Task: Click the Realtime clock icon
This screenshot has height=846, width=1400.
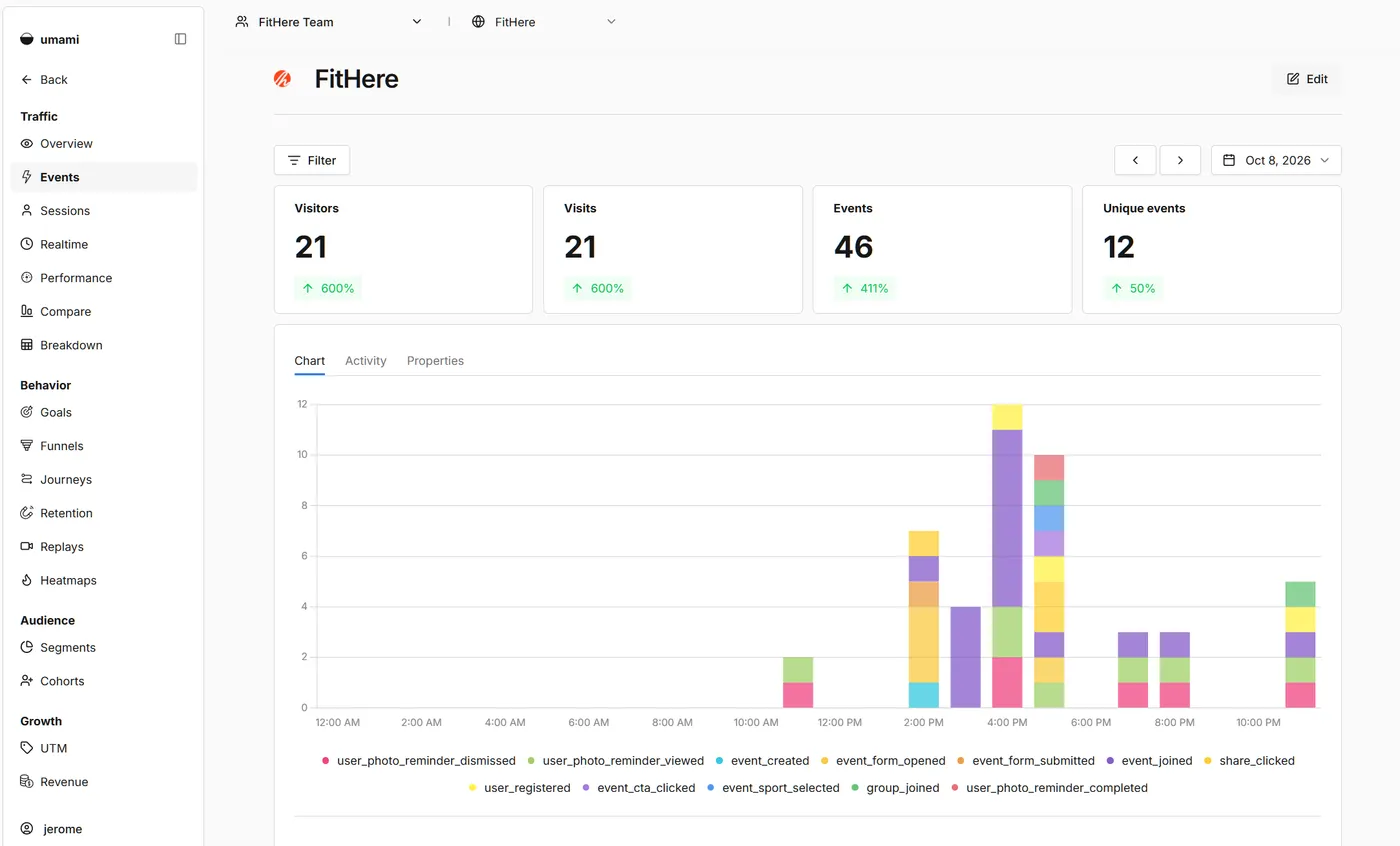Action: [x=27, y=244]
